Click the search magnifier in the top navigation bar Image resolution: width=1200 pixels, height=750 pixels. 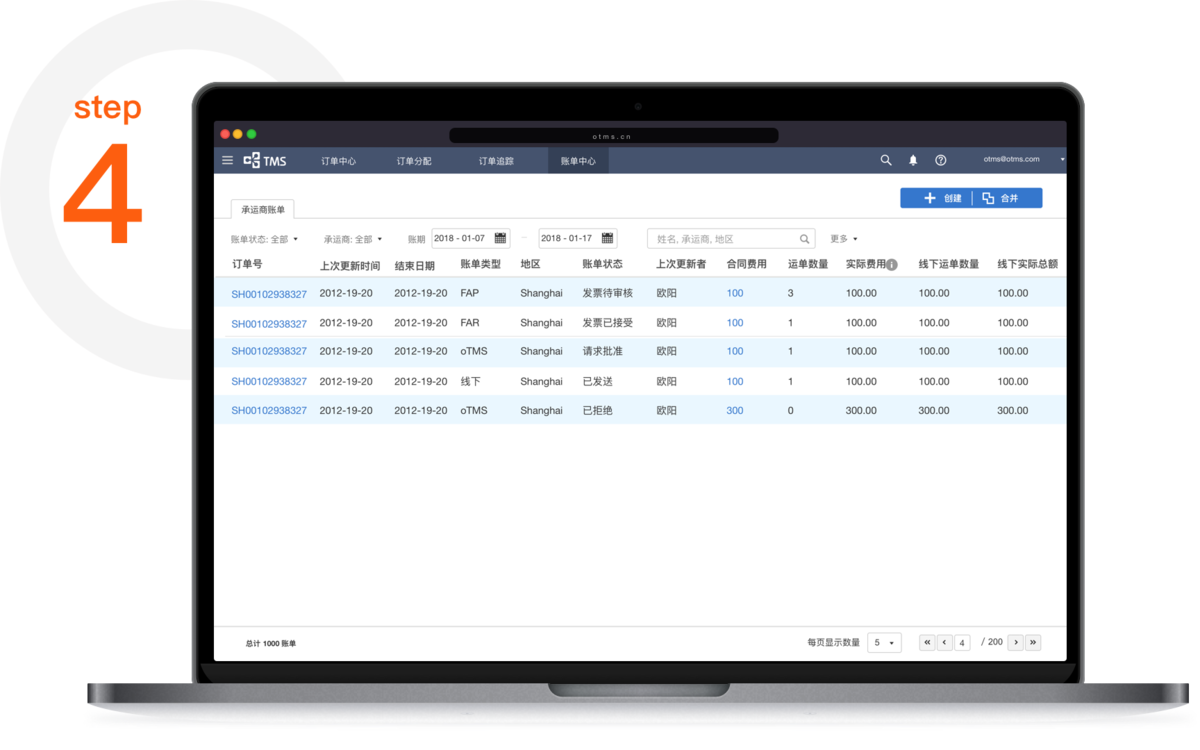pyautogui.click(x=885, y=160)
